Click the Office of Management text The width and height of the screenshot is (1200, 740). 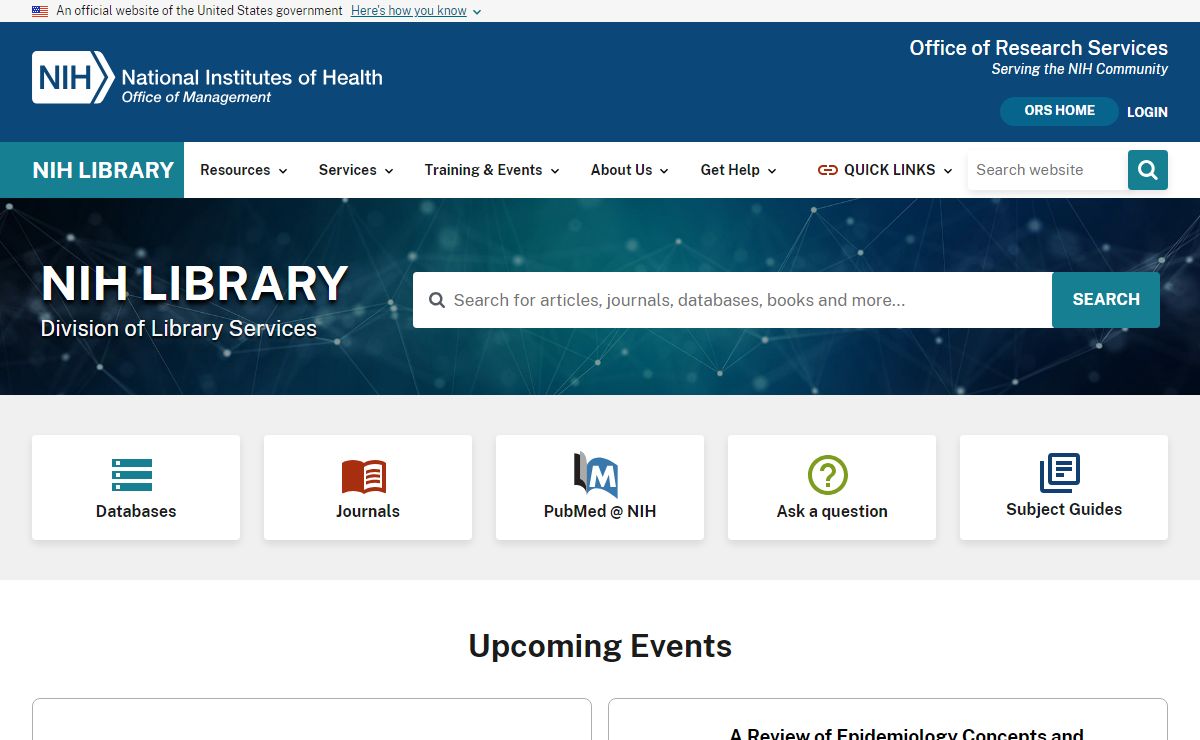coord(196,98)
